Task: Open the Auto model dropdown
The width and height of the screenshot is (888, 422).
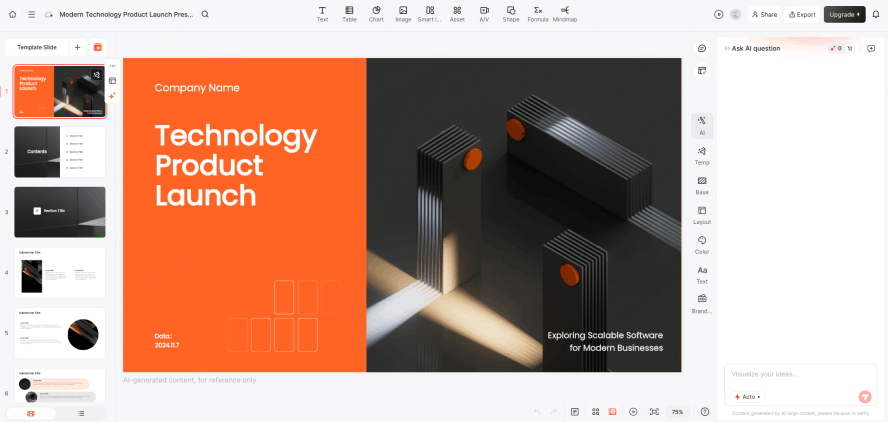Action: 747,397
